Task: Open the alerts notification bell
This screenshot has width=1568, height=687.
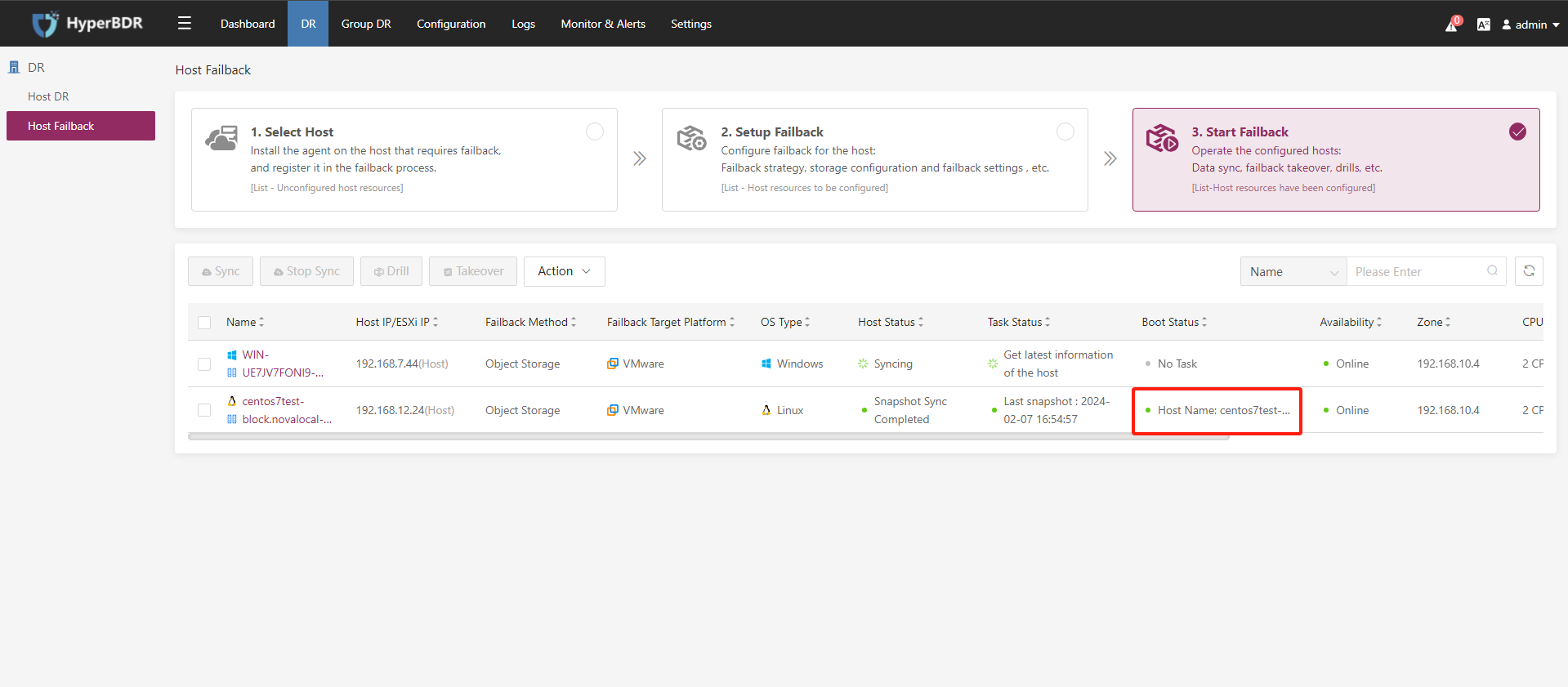Action: [1452, 25]
